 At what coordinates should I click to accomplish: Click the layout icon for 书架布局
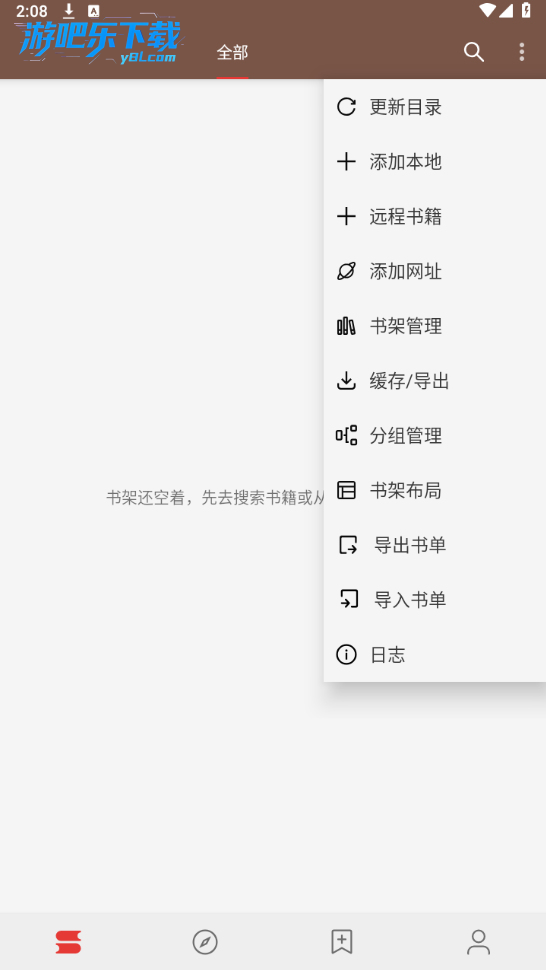[x=346, y=490]
